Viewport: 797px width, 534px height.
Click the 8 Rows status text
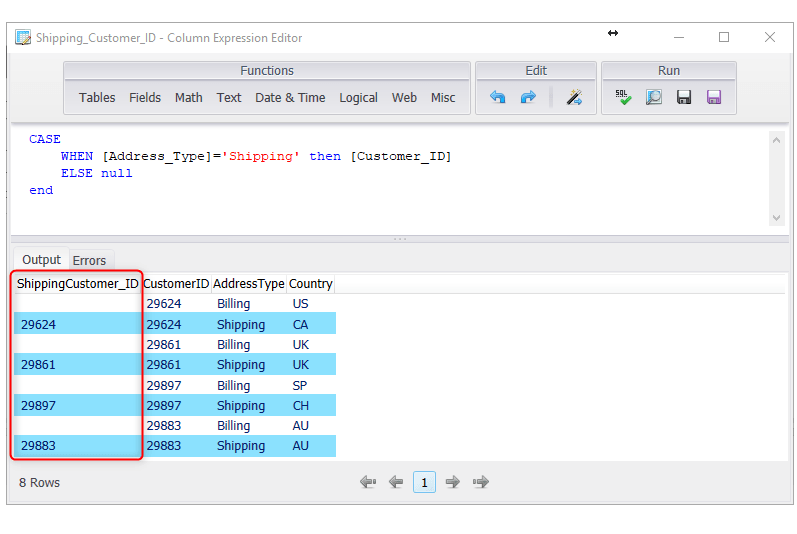tap(39, 482)
